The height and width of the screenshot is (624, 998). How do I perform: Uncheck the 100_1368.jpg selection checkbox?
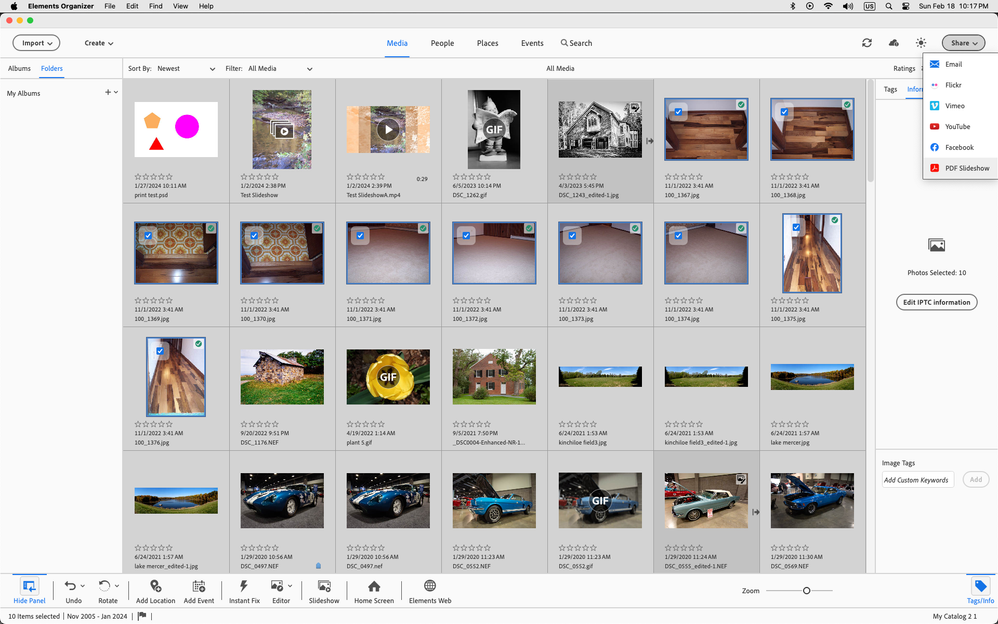(784, 112)
